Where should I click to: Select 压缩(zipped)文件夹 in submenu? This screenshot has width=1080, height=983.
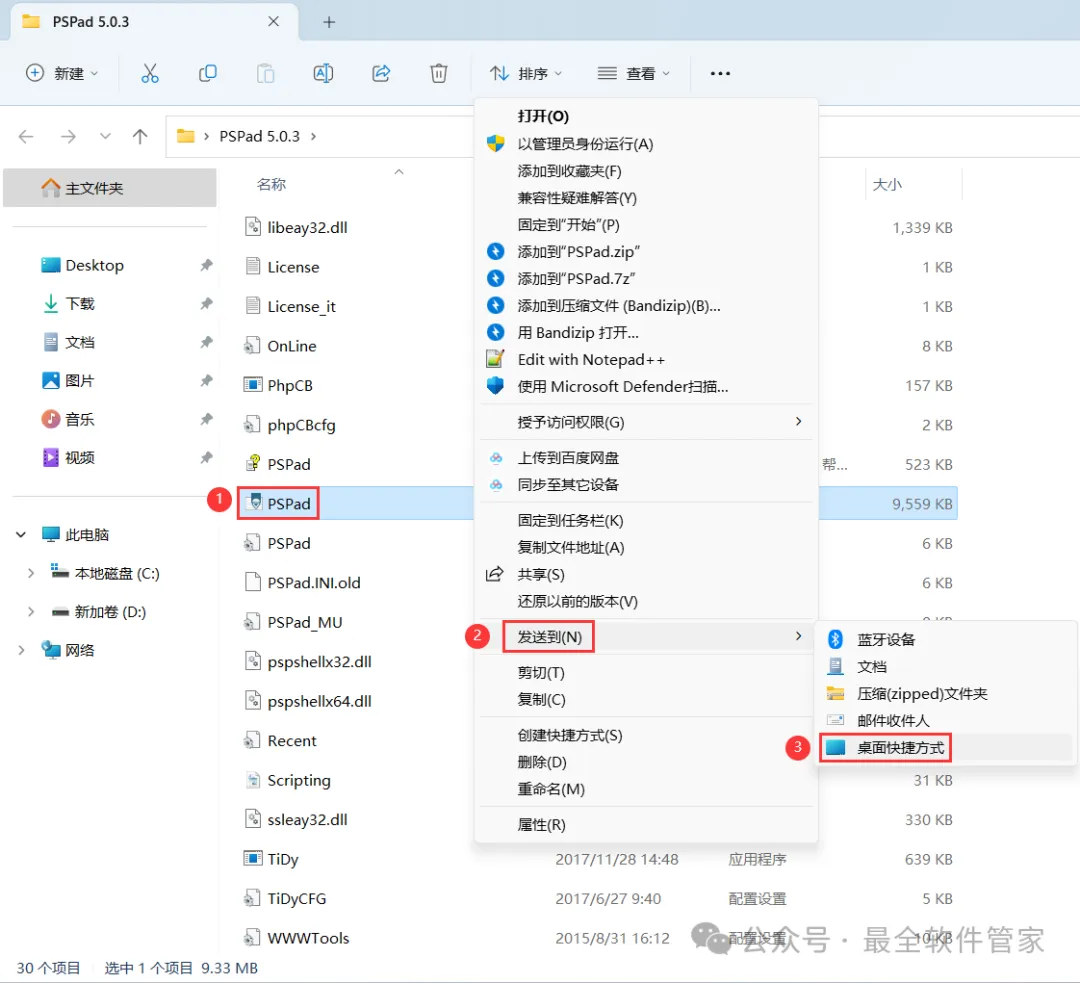point(945,694)
